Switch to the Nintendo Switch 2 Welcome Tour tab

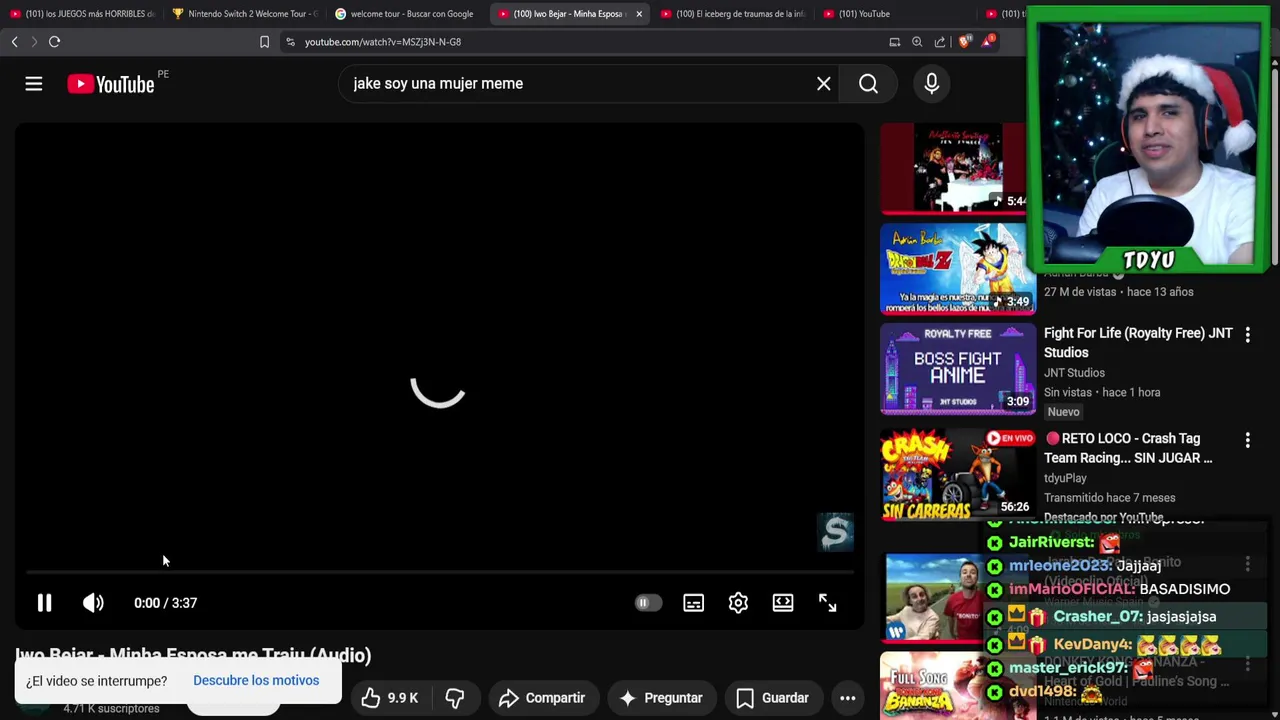(244, 14)
